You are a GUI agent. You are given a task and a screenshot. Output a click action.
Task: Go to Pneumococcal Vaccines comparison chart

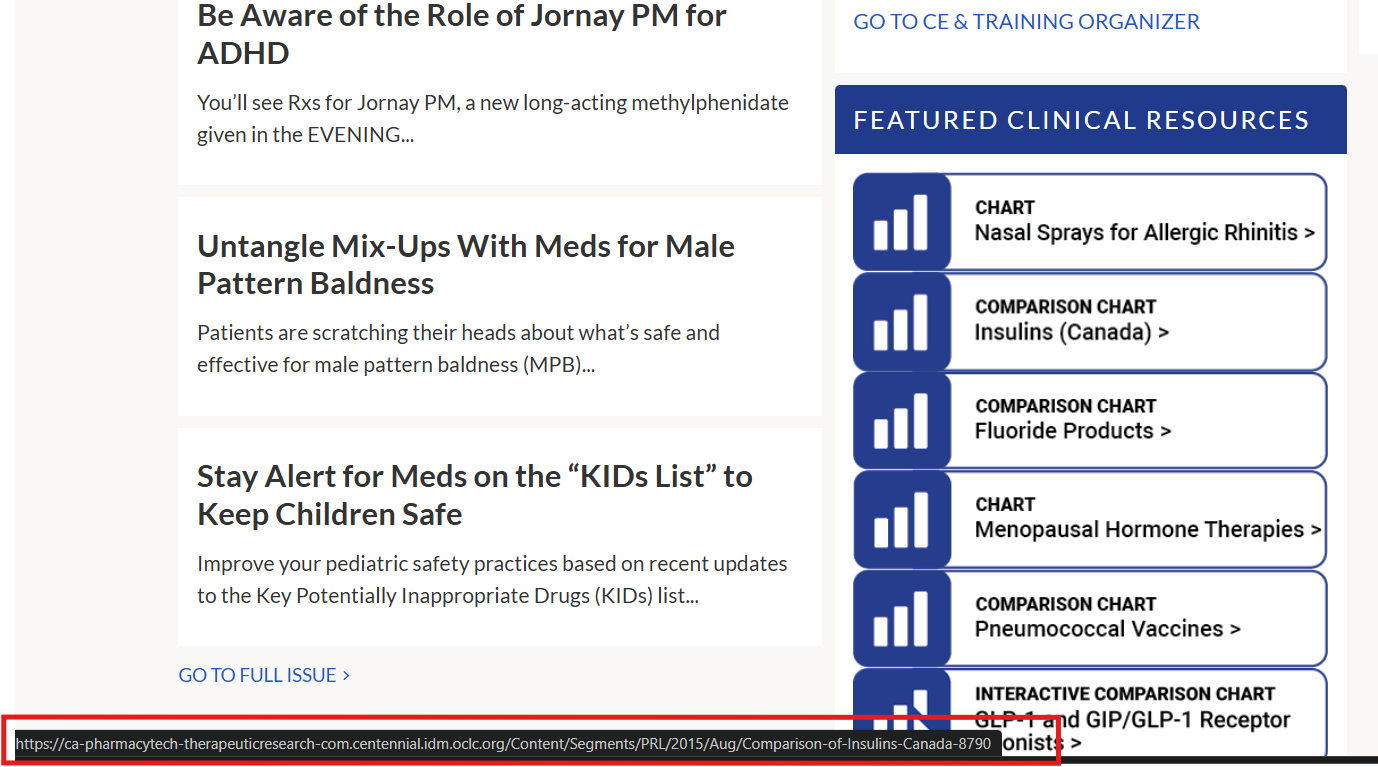[x=1107, y=629]
